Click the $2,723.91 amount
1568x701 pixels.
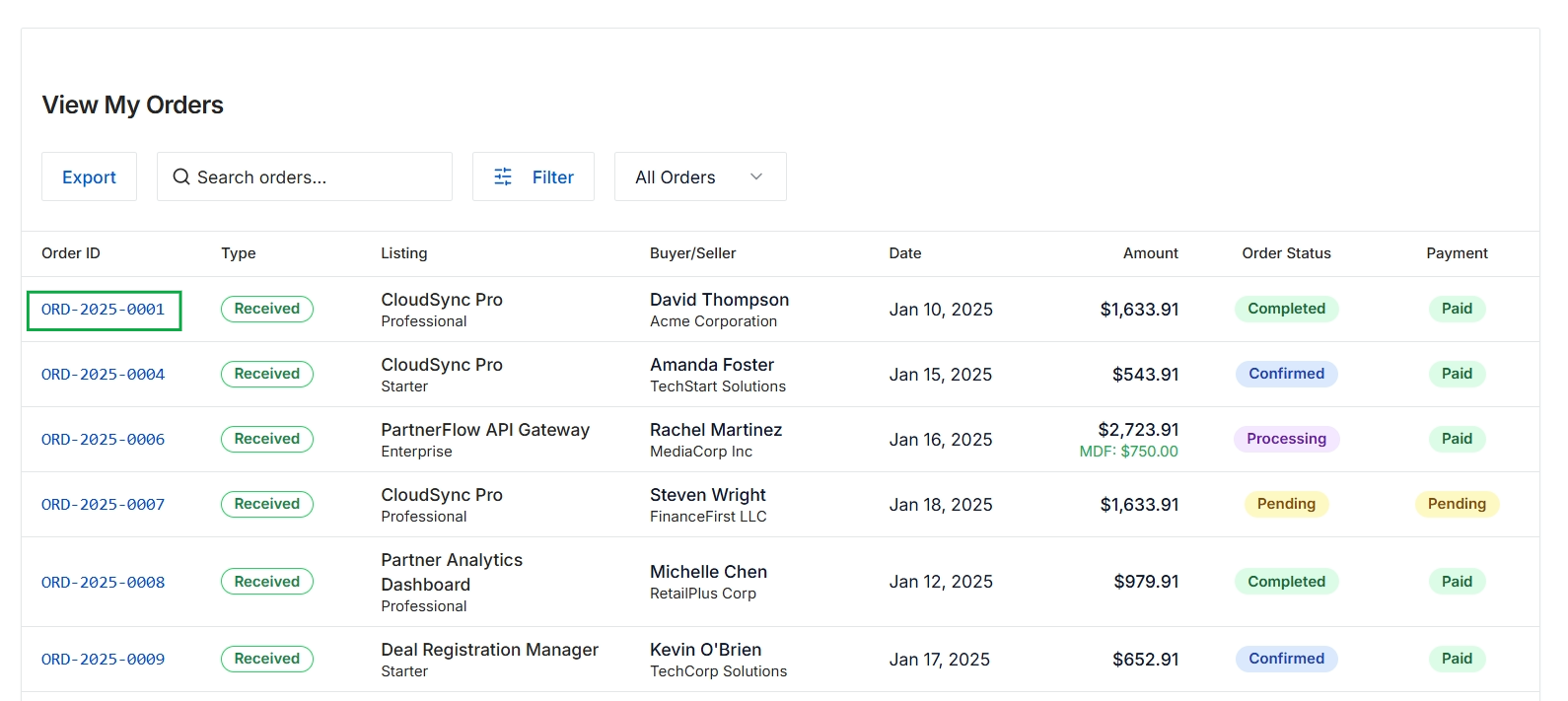point(1138,430)
